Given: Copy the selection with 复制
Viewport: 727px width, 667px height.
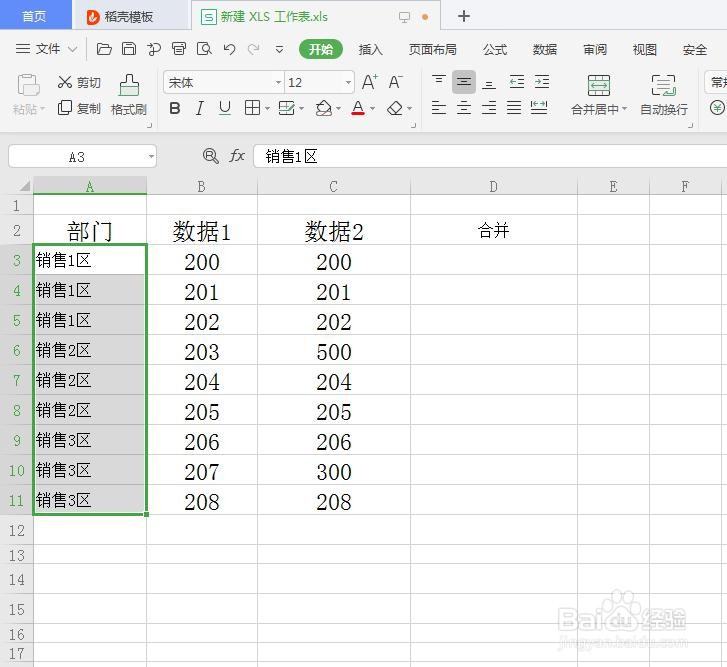Looking at the screenshot, I should [x=79, y=108].
